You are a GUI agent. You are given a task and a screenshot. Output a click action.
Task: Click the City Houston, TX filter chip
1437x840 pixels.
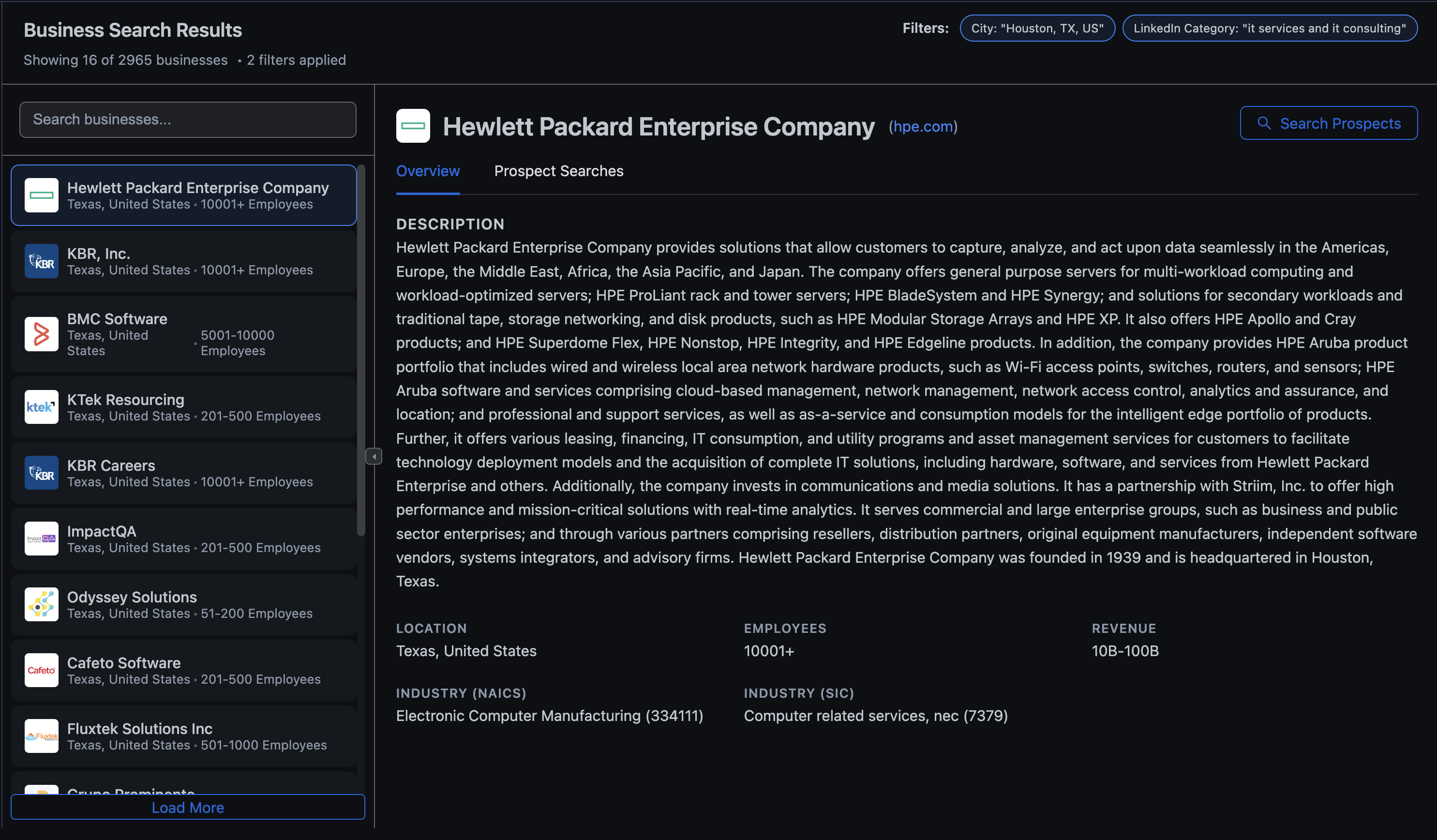click(x=1037, y=28)
